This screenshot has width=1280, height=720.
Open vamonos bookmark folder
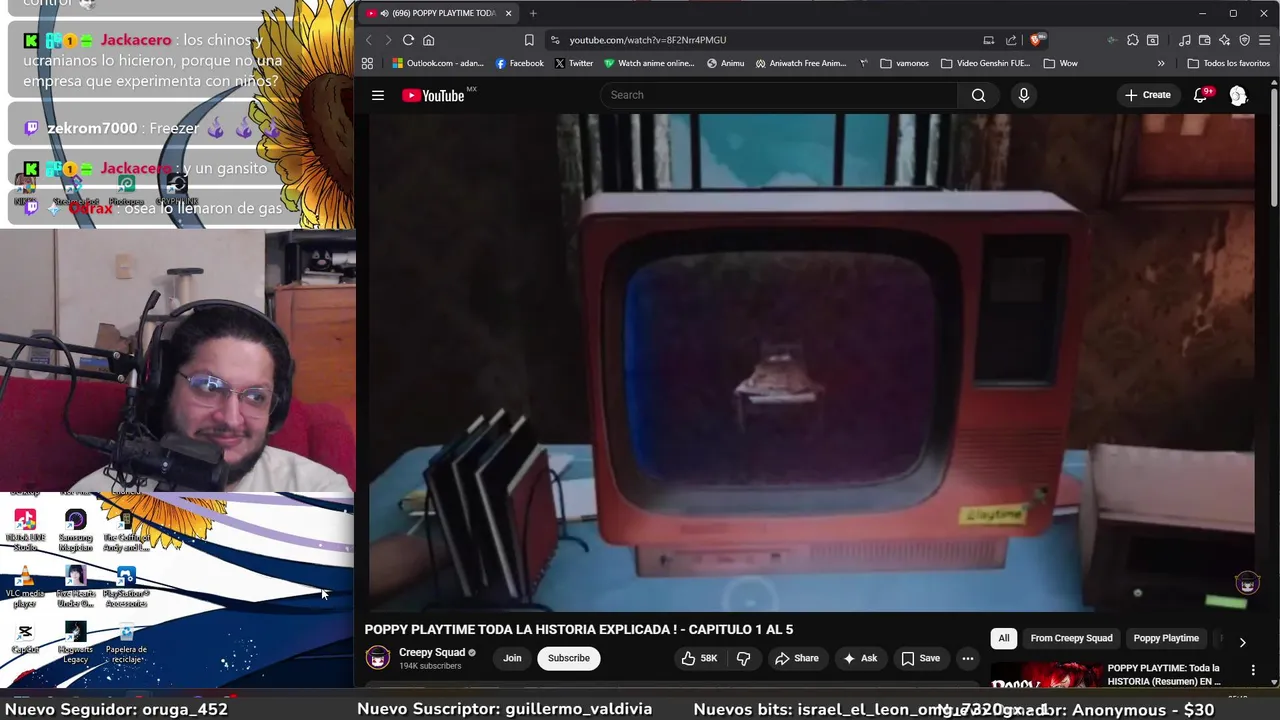pyautogui.click(x=904, y=63)
